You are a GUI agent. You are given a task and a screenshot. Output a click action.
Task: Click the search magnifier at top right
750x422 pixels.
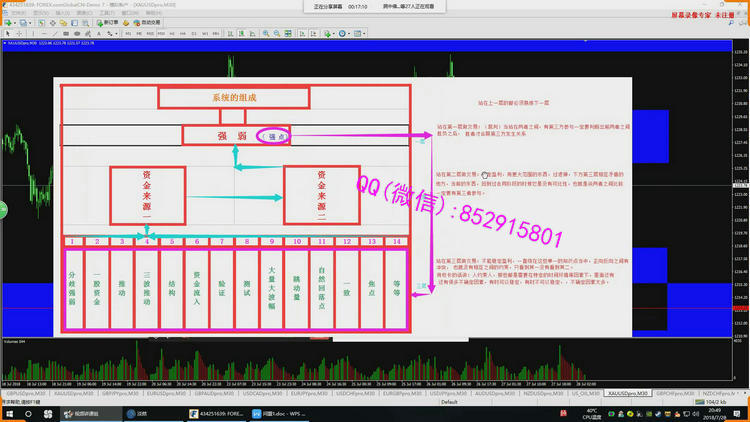pyautogui.click(x=731, y=22)
